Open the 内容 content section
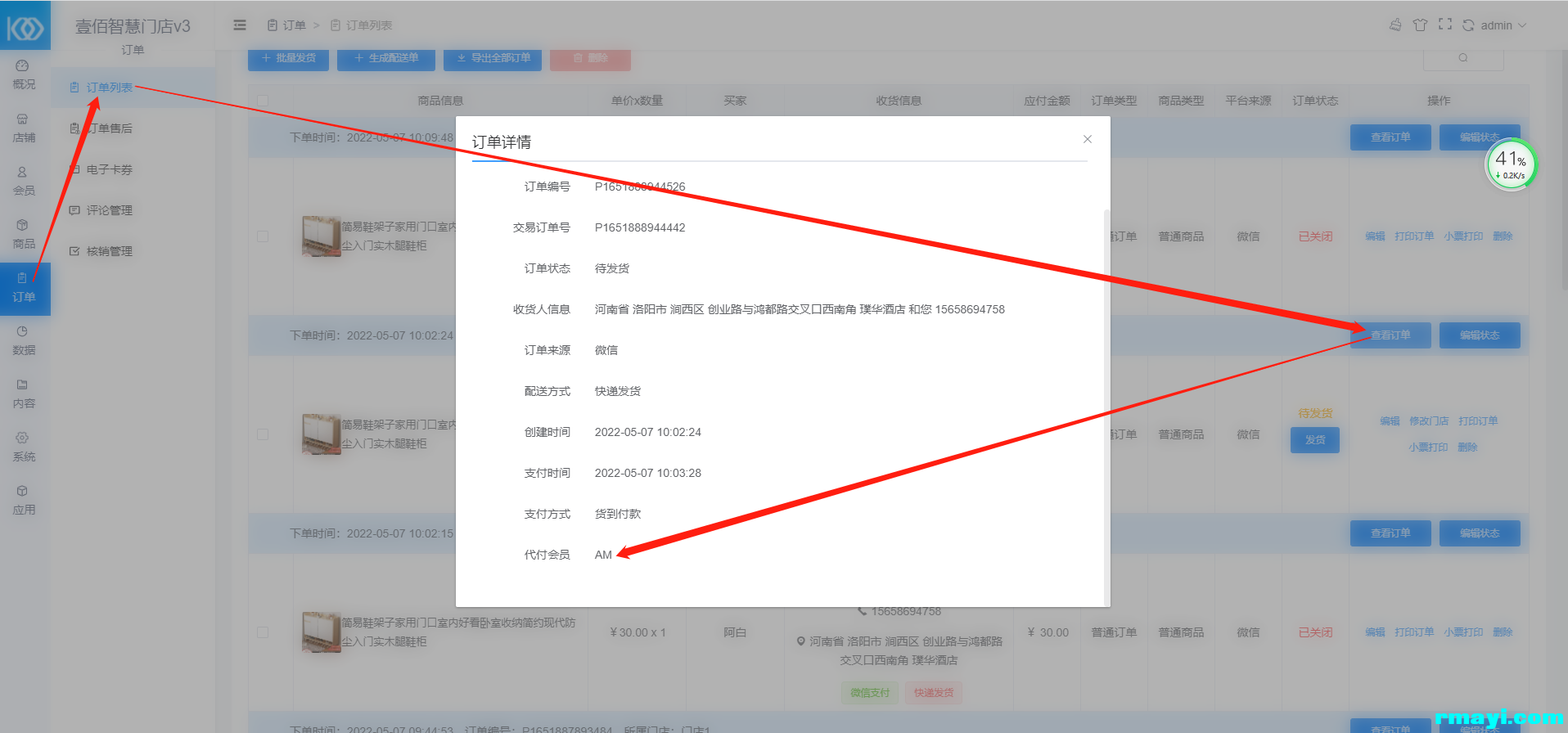Screen dimensions: 1568x733 point(24,394)
